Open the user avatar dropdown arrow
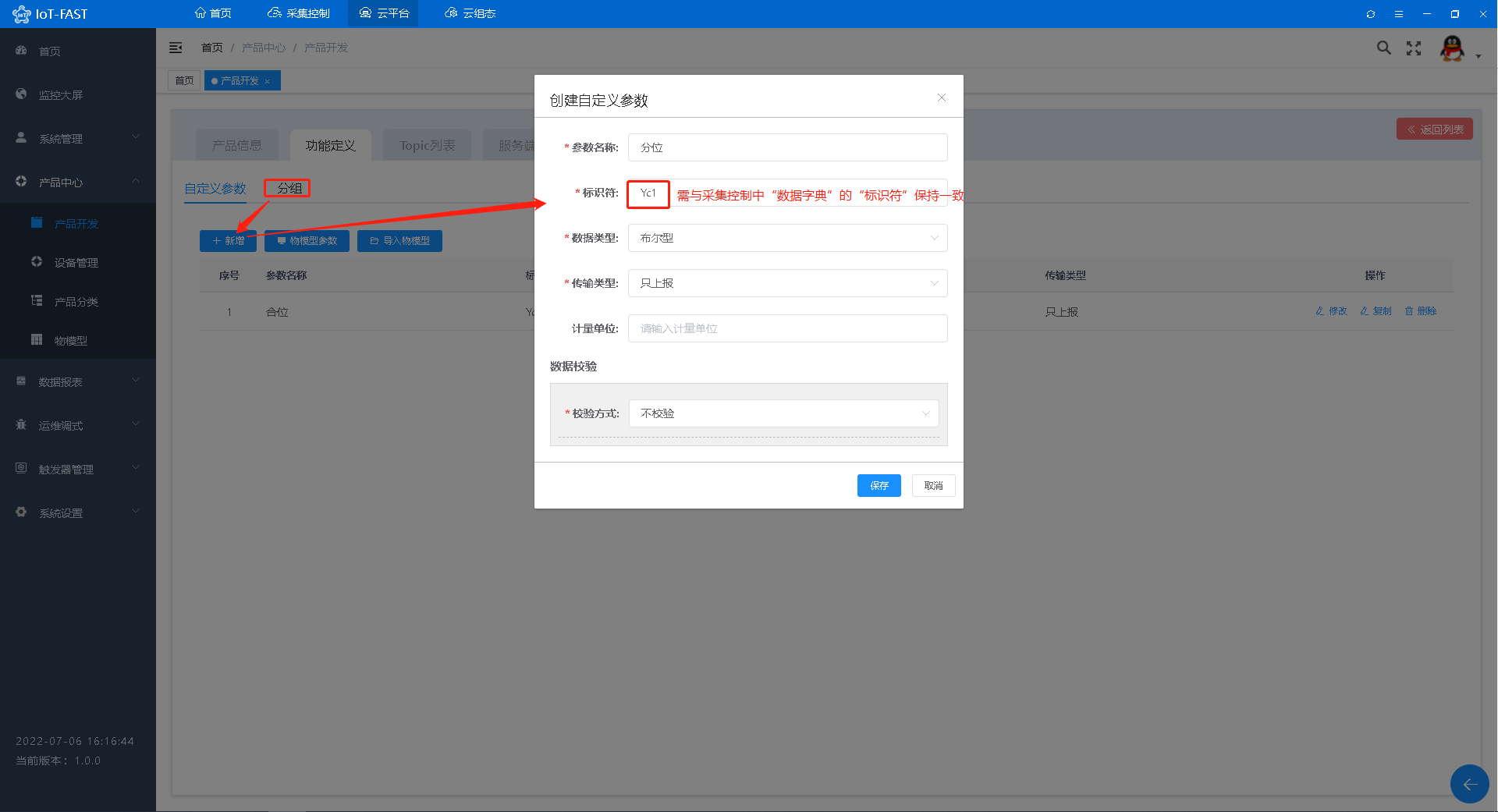The width and height of the screenshot is (1498, 812). 1478,56
